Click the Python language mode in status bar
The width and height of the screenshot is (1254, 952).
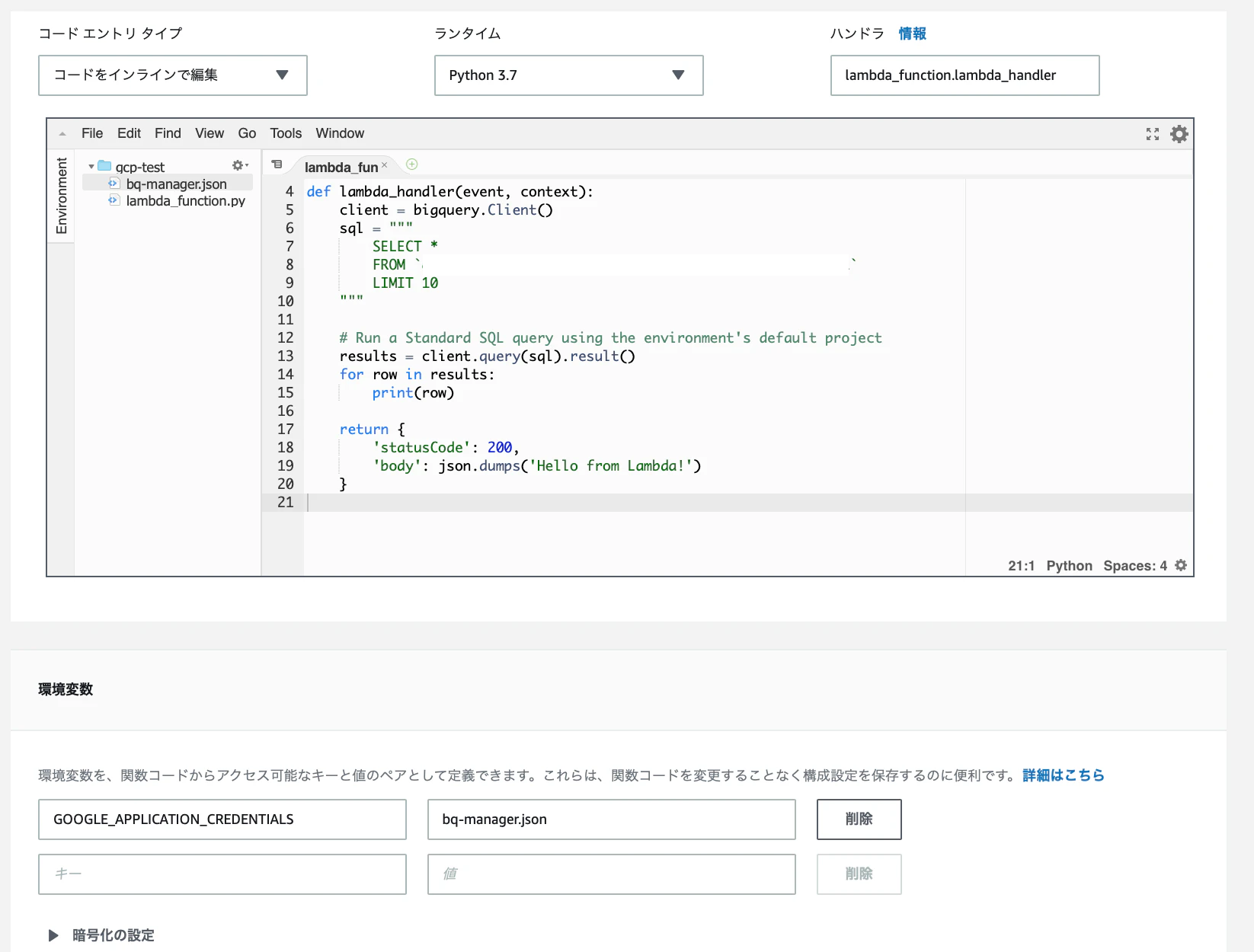(x=1069, y=566)
